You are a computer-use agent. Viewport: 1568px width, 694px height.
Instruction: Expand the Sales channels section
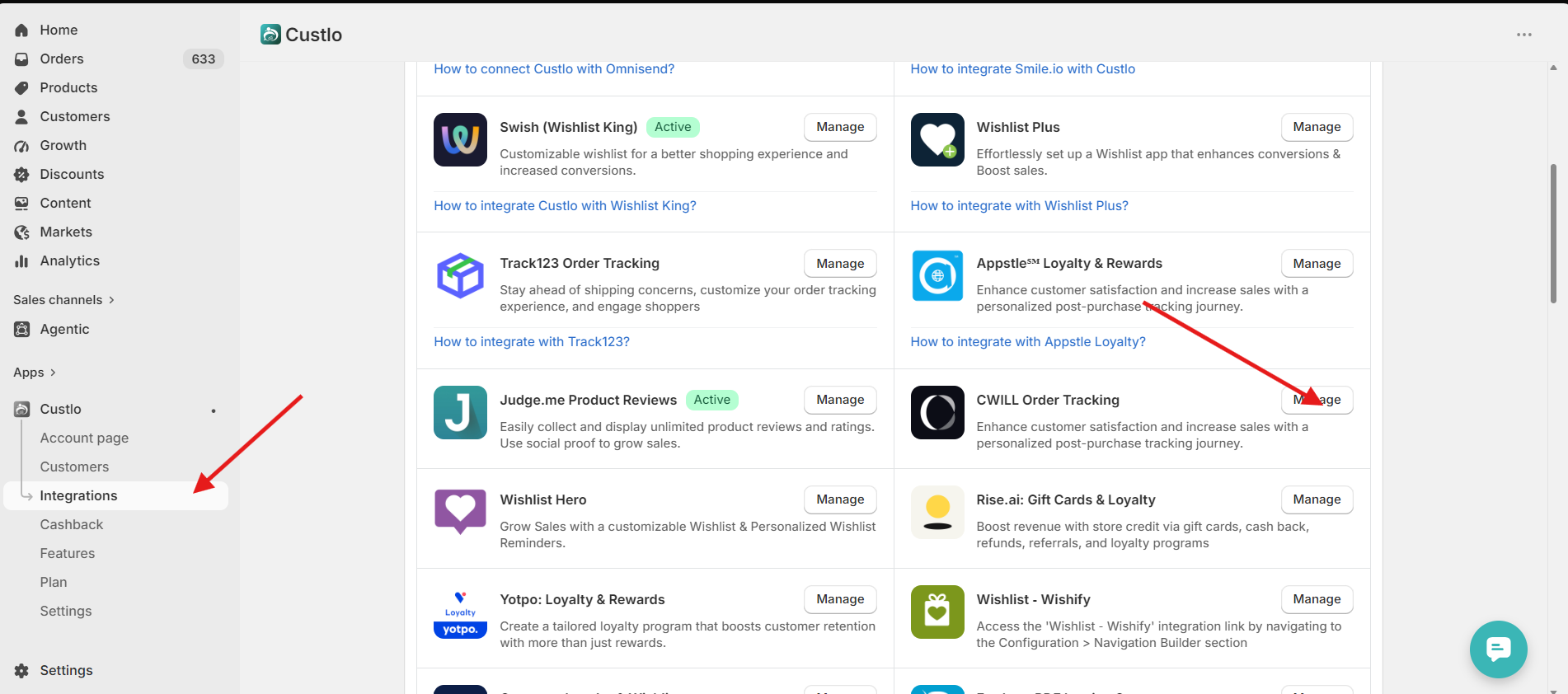64,300
